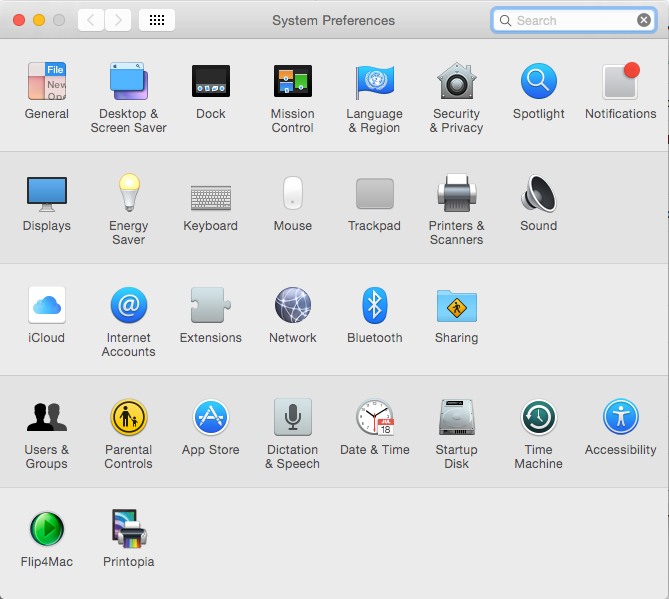Open Printers & Scanners settings
Viewport: 669px width, 599px height.
(456, 194)
